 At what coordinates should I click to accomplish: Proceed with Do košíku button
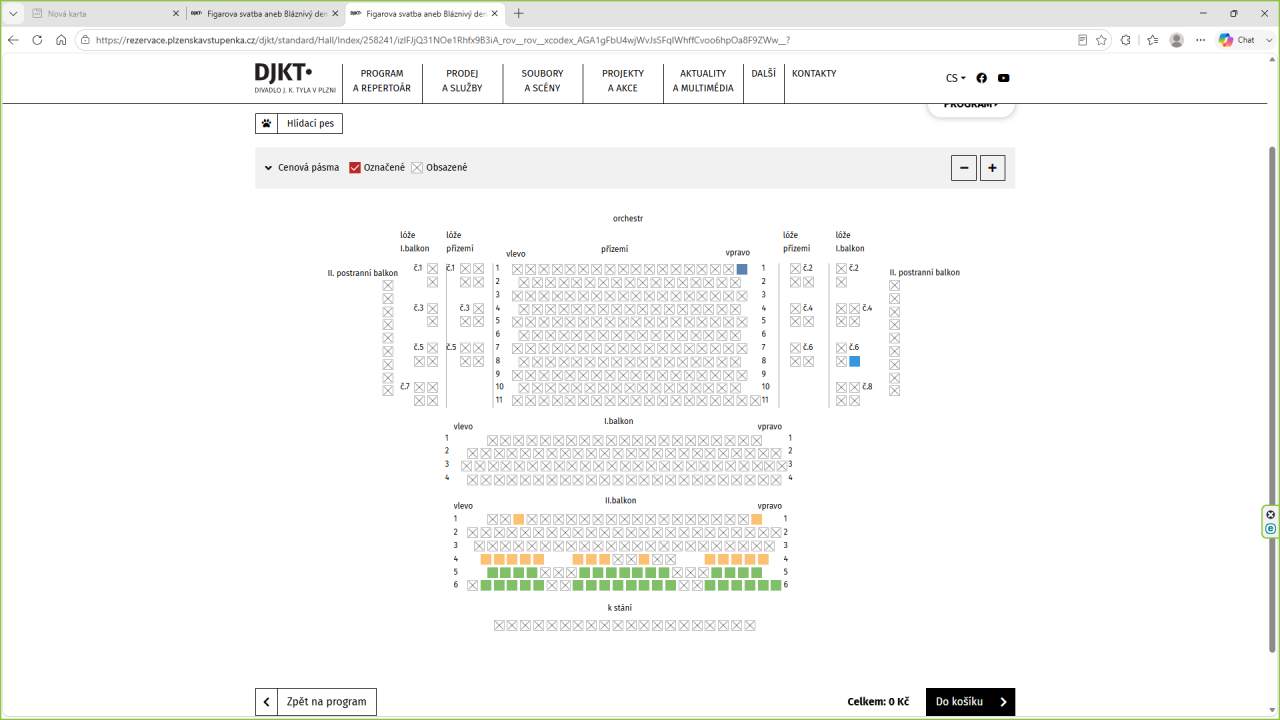click(x=970, y=702)
